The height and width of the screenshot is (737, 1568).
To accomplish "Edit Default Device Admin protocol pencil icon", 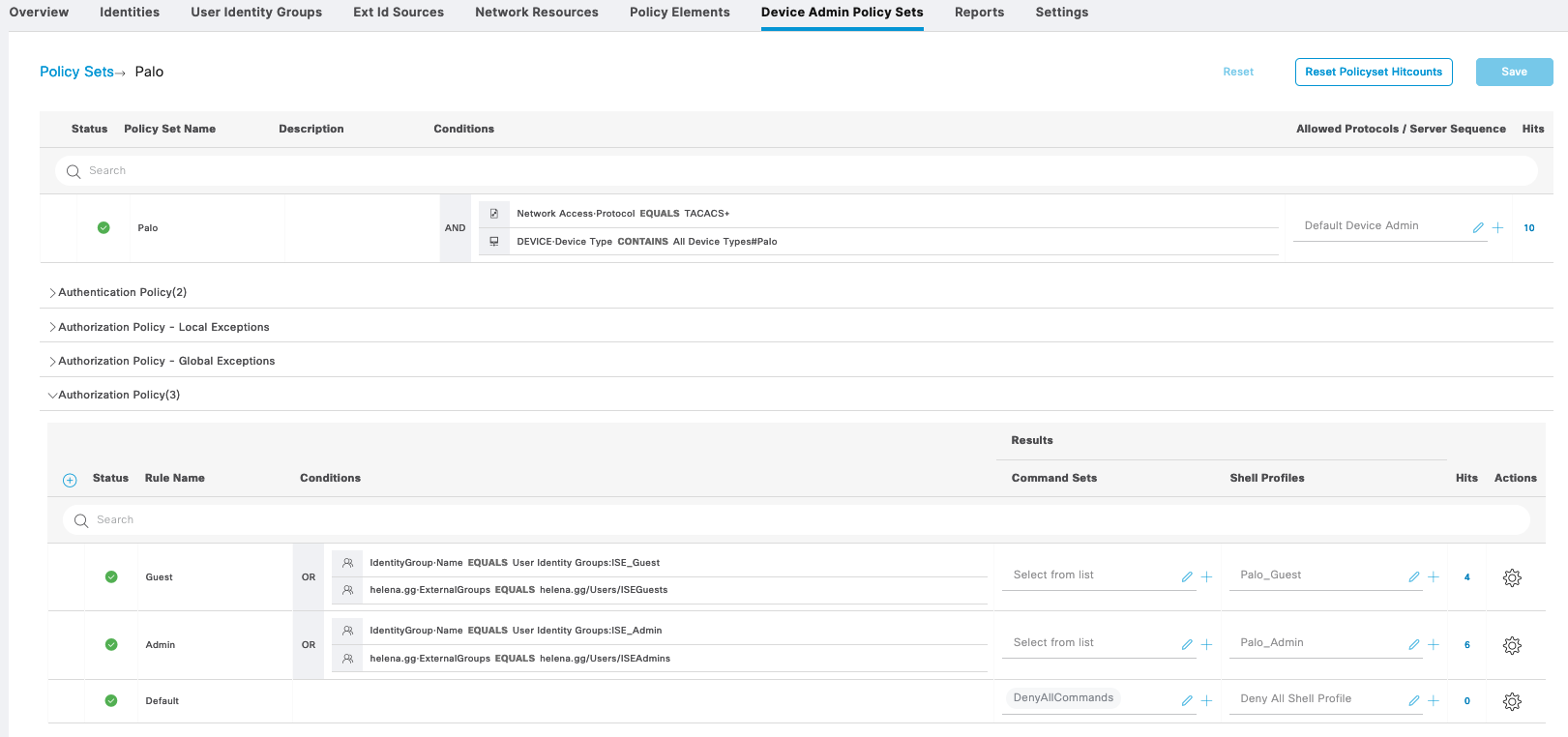I will [1477, 228].
